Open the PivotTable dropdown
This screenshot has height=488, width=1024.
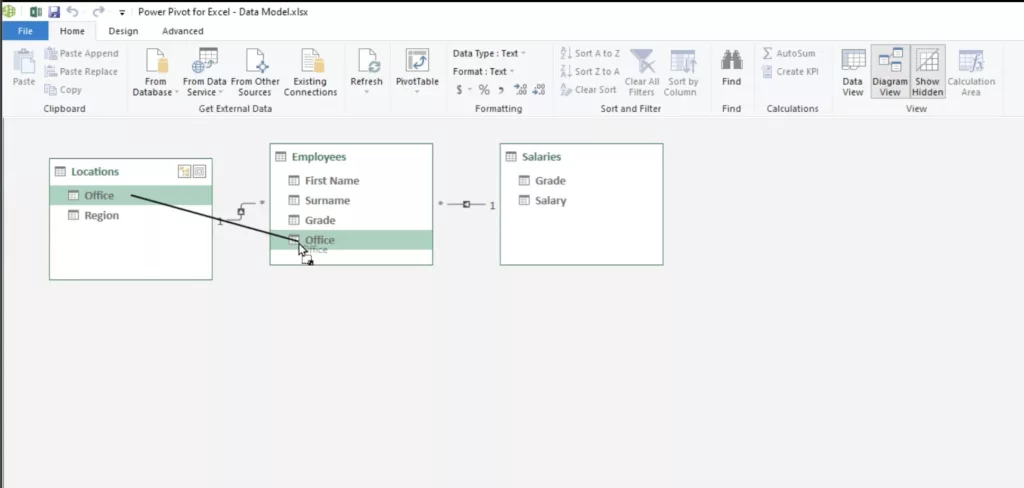coord(417,93)
